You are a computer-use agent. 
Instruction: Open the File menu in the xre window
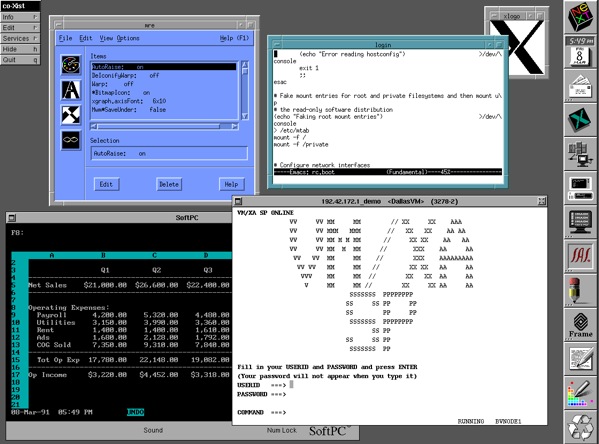pos(65,38)
